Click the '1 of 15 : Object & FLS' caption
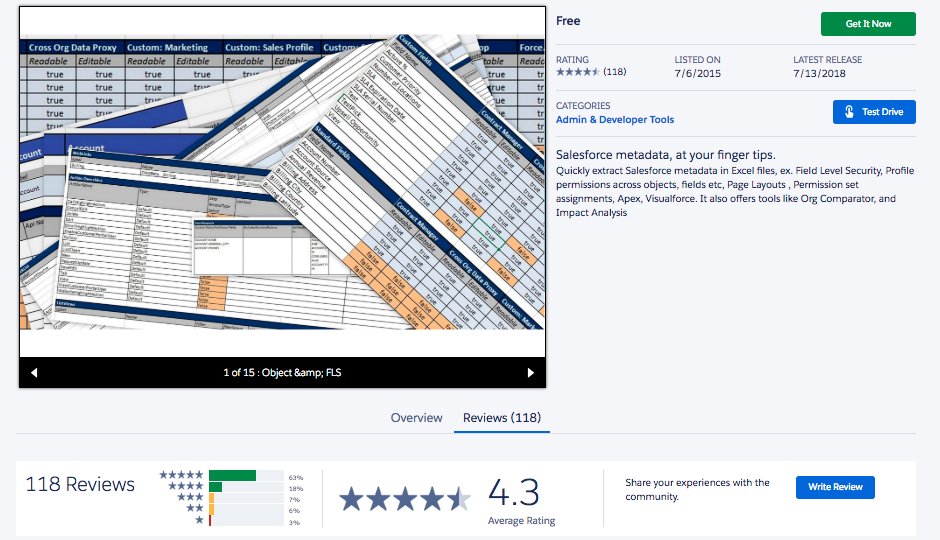 click(x=282, y=373)
